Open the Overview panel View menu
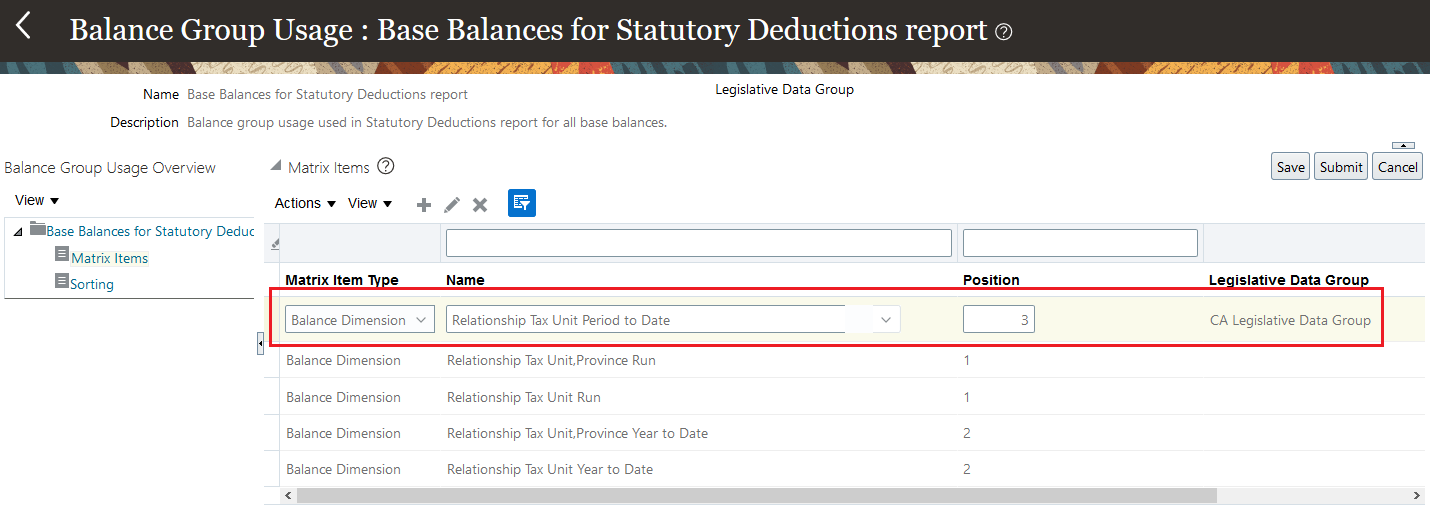 click(37, 200)
